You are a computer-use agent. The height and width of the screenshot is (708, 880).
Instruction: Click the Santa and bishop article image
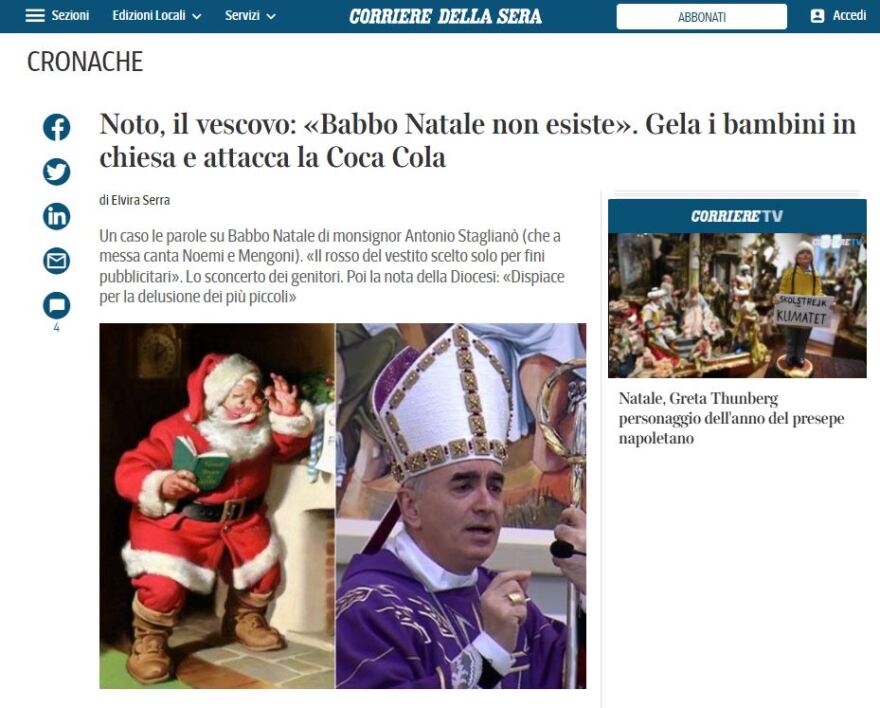[343, 506]
